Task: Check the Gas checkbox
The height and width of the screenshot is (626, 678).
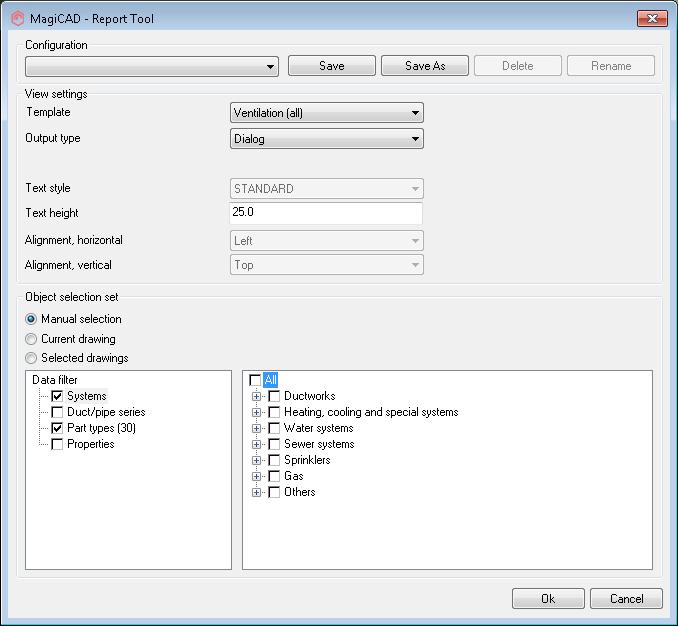Action: (274, 476)
